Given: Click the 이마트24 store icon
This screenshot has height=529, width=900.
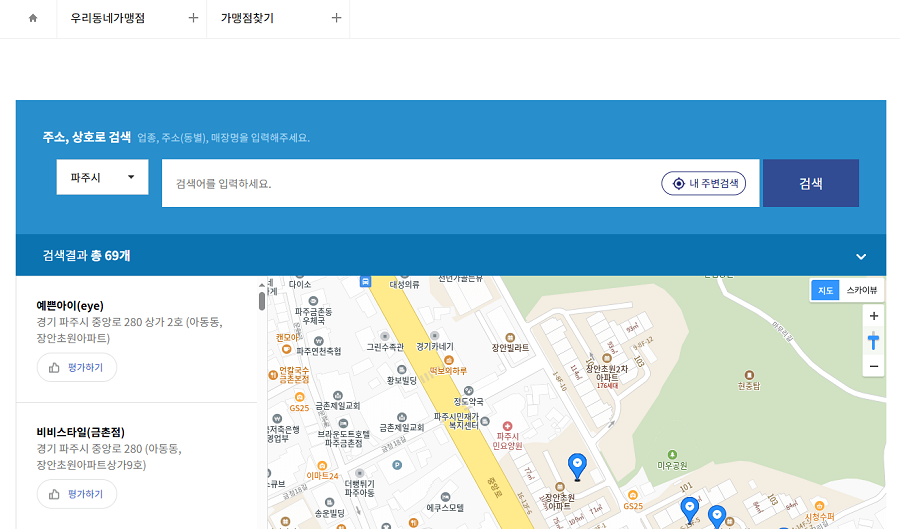Looking at the screenshot, I should [x=322, y=465].
